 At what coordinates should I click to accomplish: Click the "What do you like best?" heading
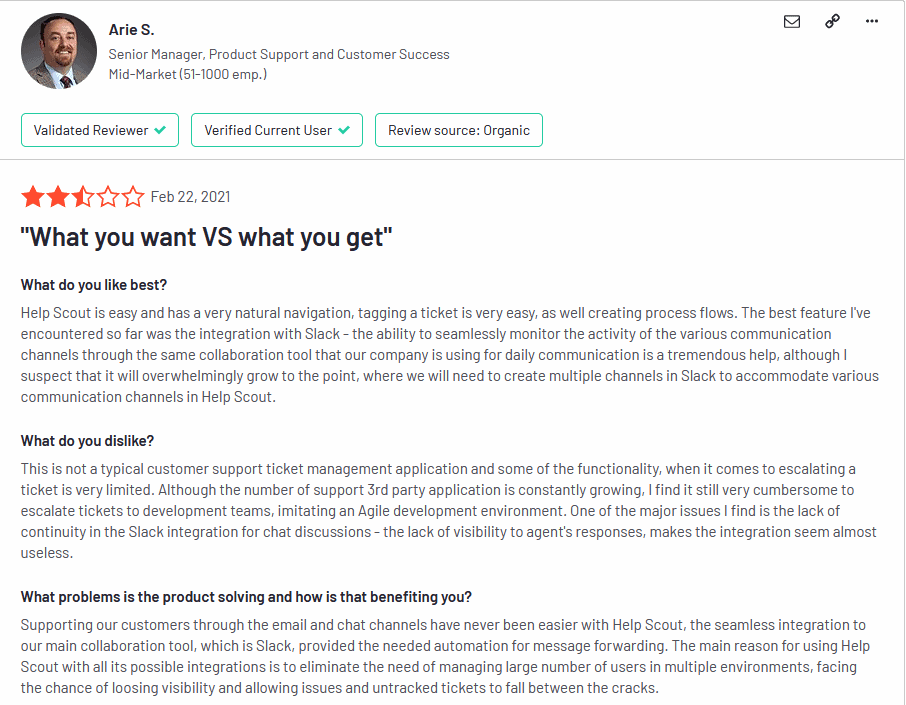[x=94, y=285]
